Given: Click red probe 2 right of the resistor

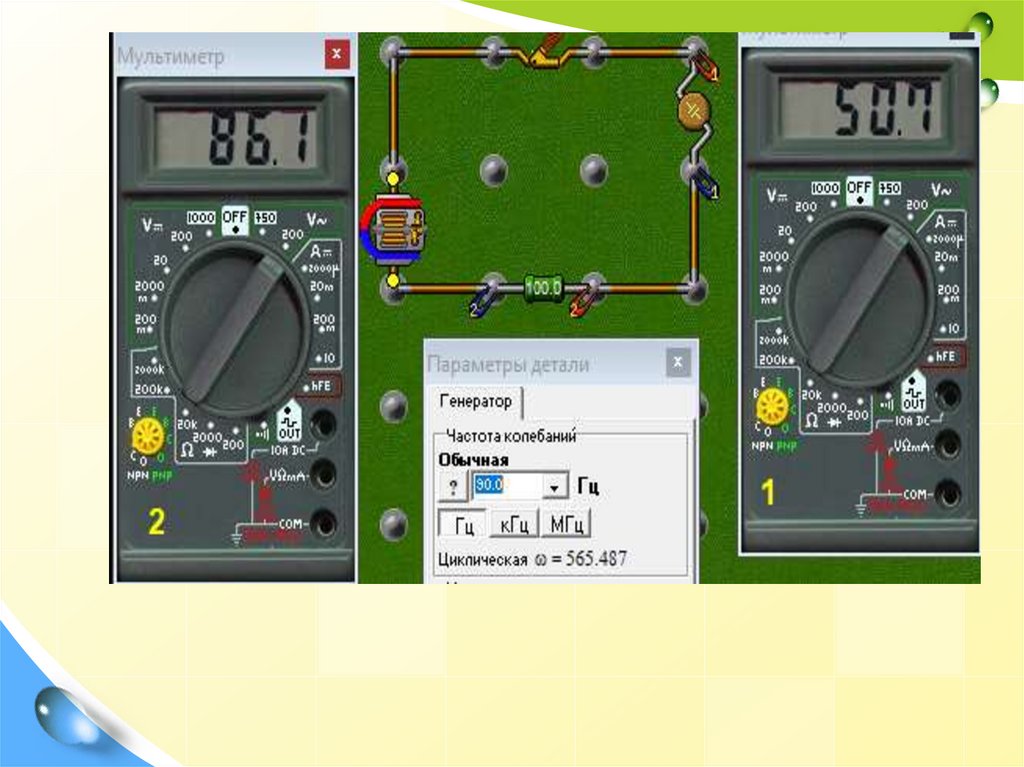Looking at the screenshot, I should pos(583,301).
